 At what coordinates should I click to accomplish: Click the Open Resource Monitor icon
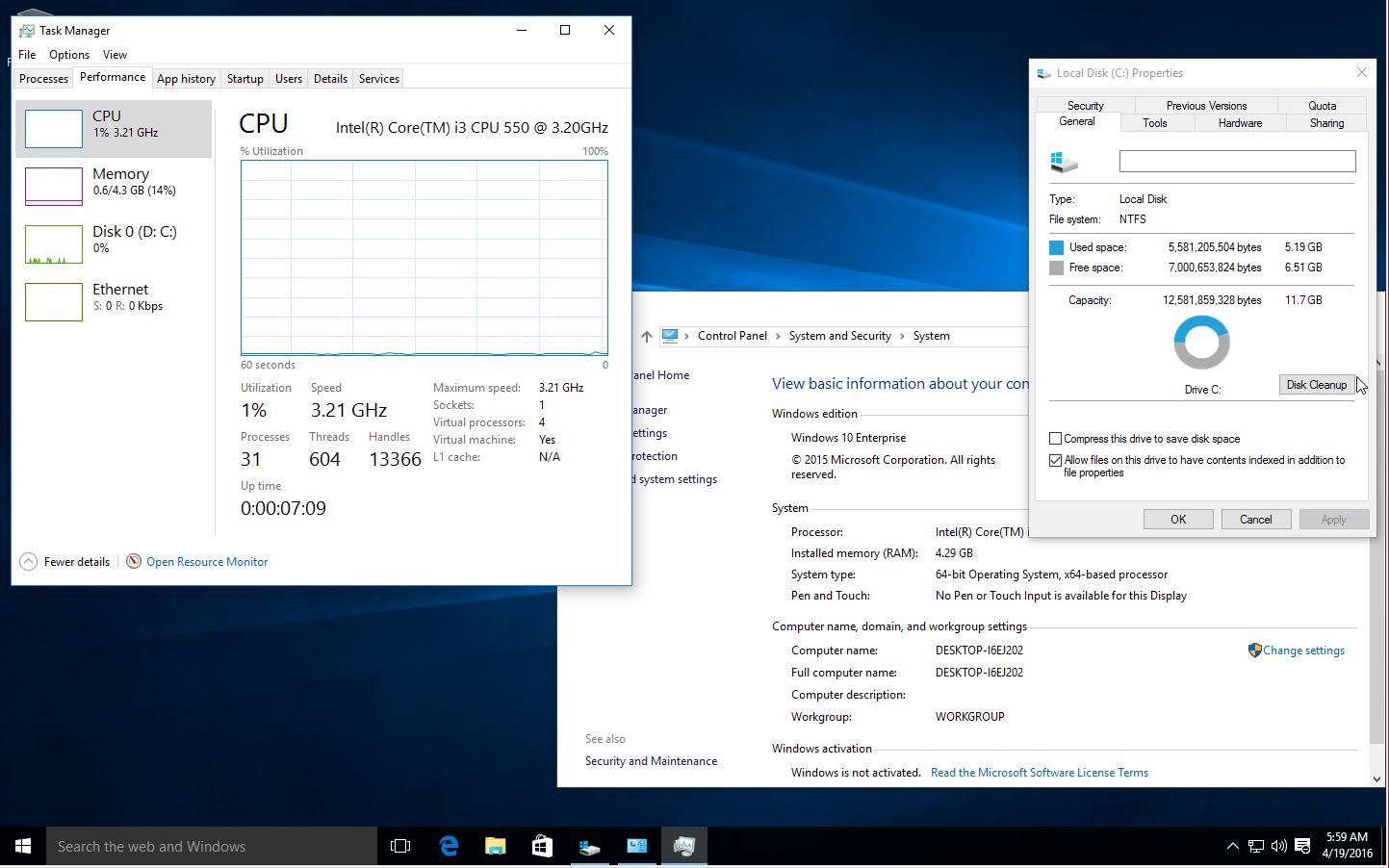coord(134,562)
